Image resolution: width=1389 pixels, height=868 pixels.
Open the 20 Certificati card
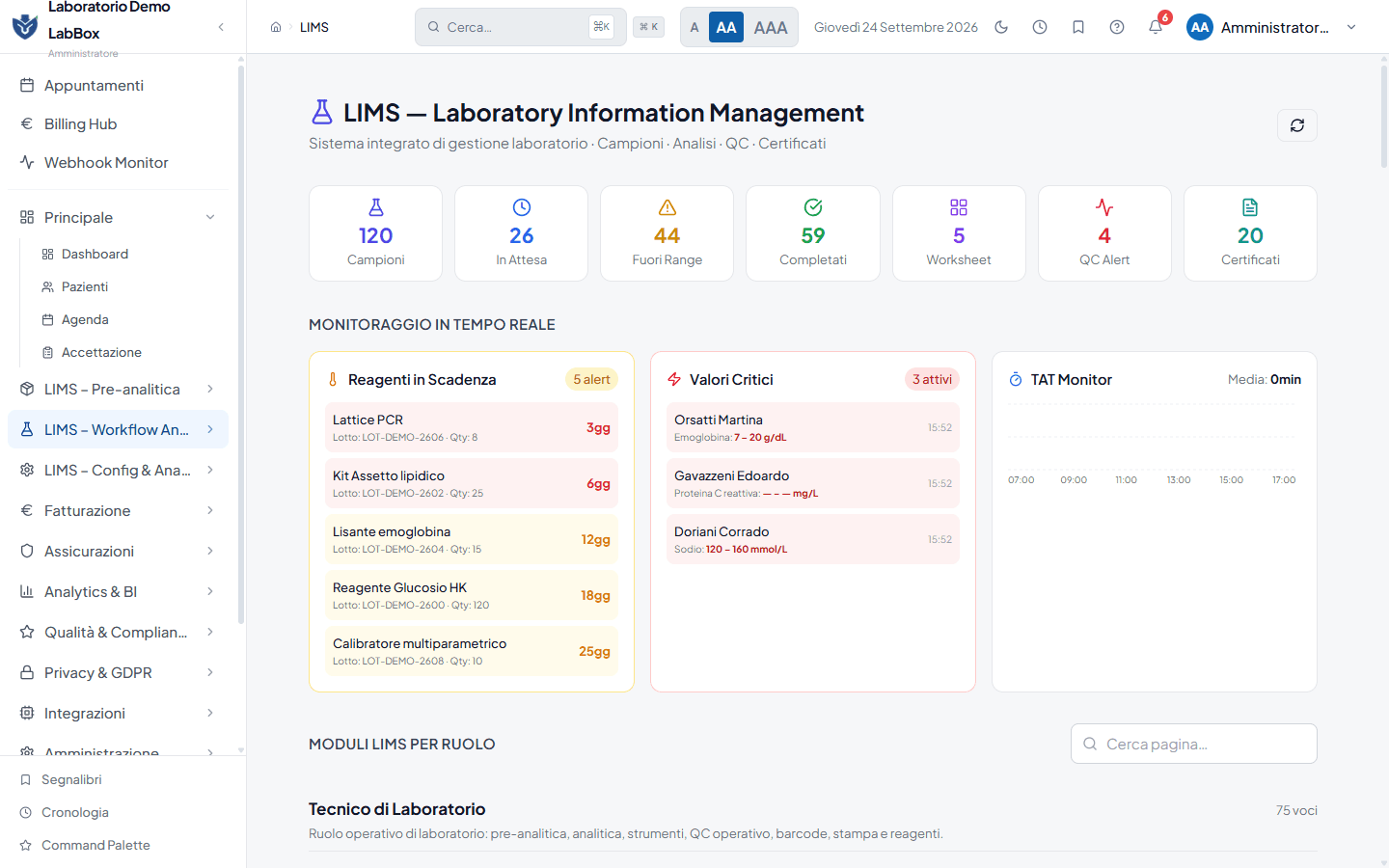[1250, 233]
